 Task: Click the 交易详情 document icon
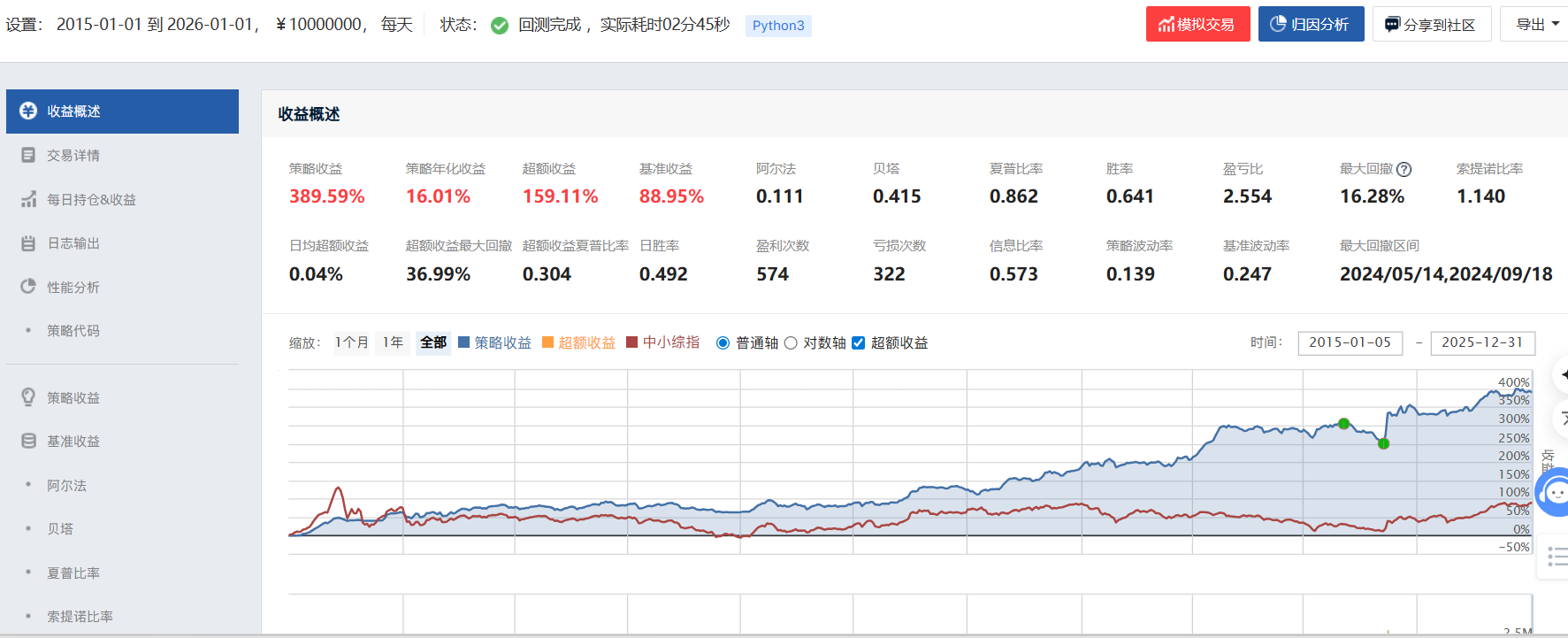(28, 155)
